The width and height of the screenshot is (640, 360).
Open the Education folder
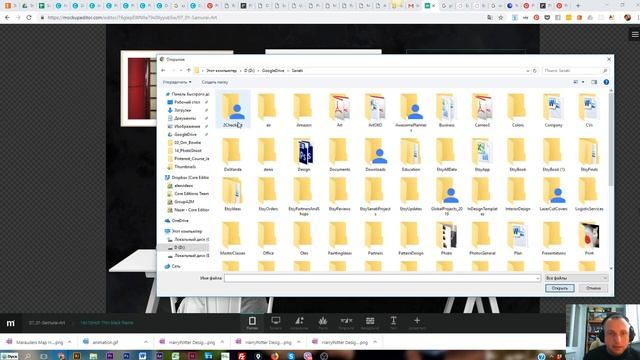411,154
